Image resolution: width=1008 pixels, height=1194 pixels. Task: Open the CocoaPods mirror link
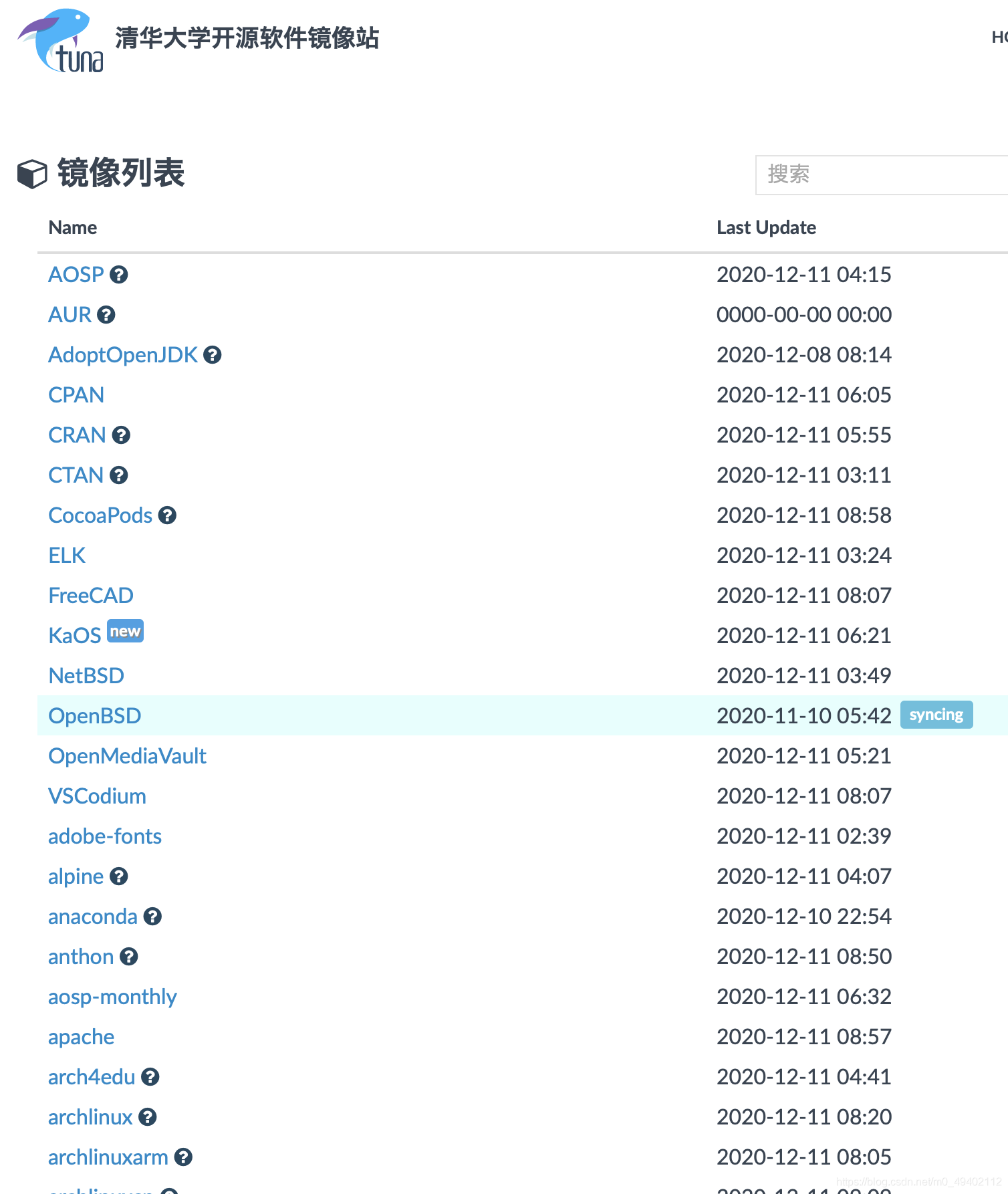point(100,515)
